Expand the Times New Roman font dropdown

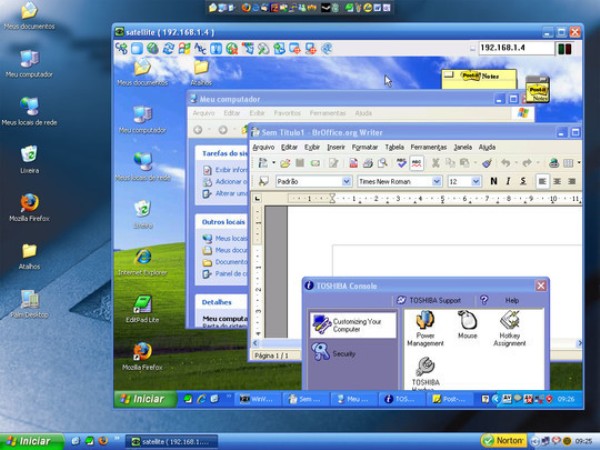436,181
